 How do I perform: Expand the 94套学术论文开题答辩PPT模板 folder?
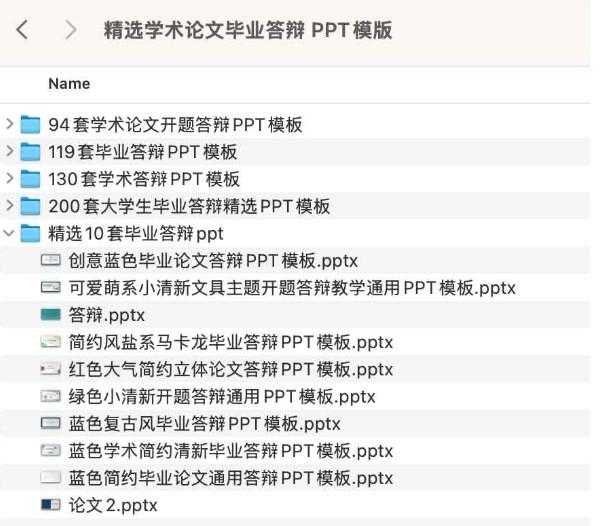coord(10,125)
